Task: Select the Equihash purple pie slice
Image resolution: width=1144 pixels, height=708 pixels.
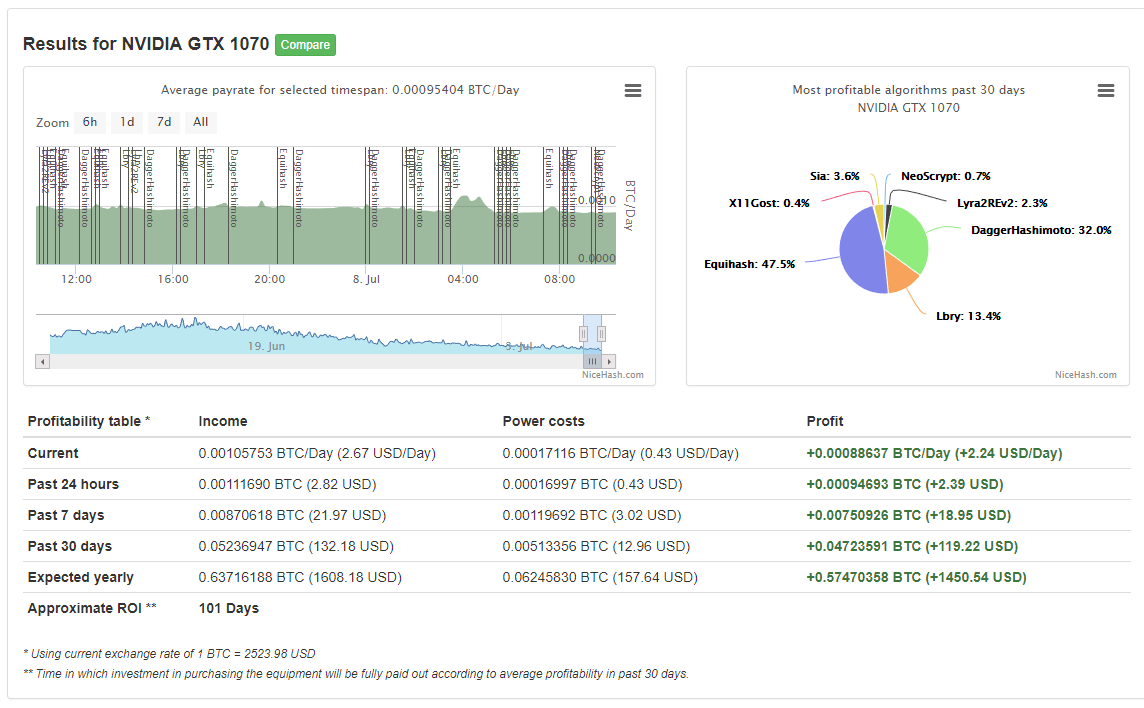Action: (860, 252)
